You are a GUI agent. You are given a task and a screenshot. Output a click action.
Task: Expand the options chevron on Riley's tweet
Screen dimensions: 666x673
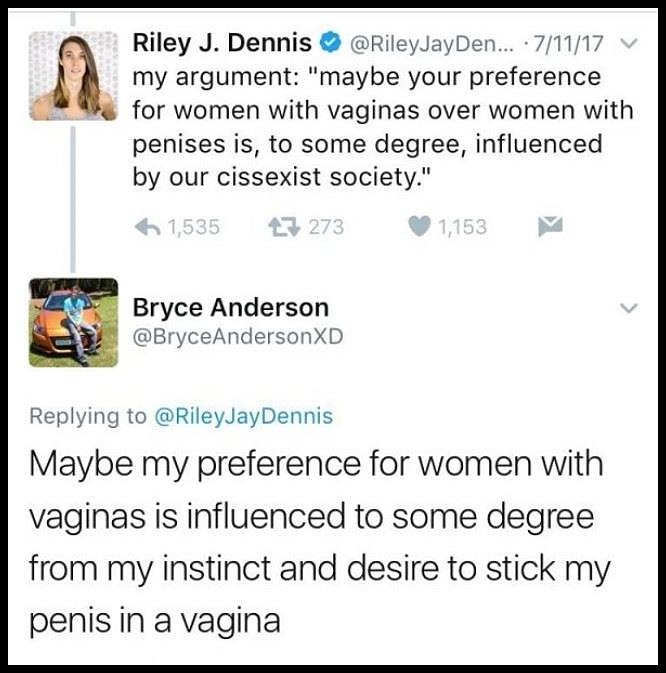point(628,45)
